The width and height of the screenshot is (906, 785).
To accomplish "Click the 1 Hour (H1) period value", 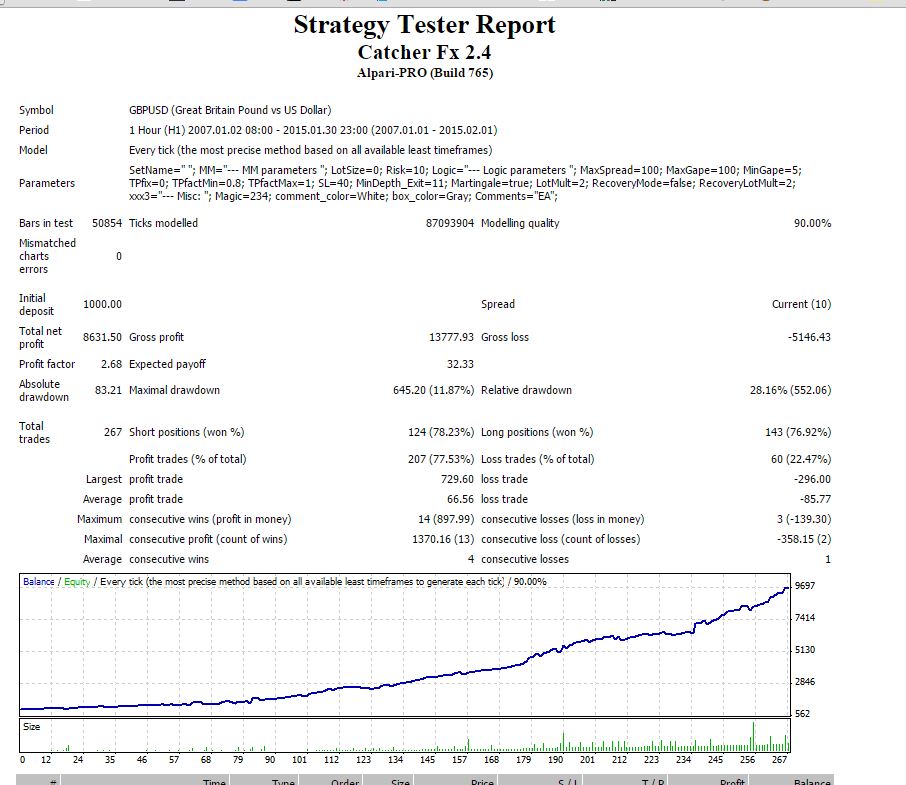I will (313, 130).
